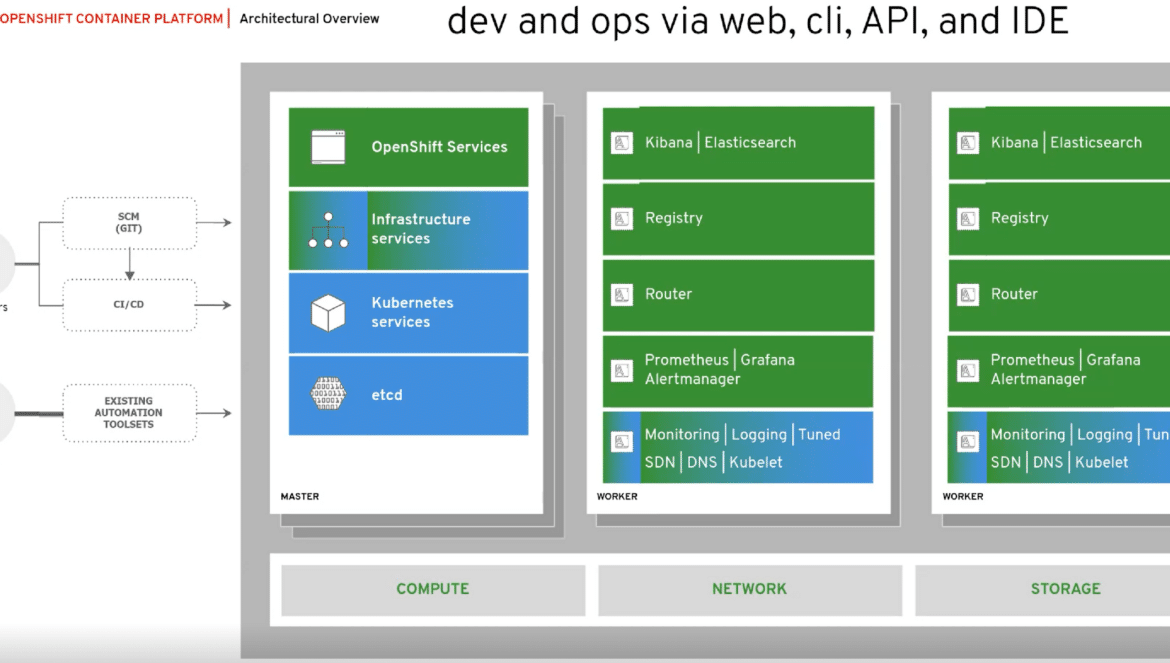Click the Monitoring row icon in right worker

tap(968, 442)
